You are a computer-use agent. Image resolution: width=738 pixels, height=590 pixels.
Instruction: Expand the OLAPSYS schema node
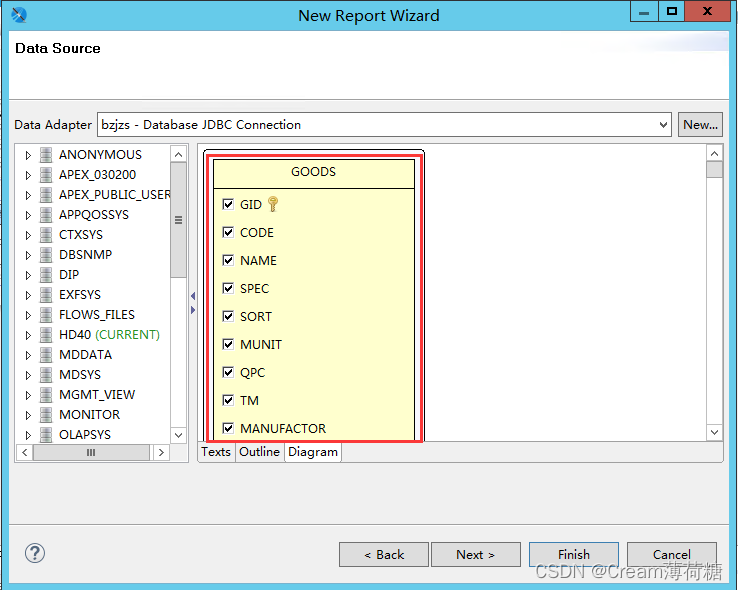[28, 435]
